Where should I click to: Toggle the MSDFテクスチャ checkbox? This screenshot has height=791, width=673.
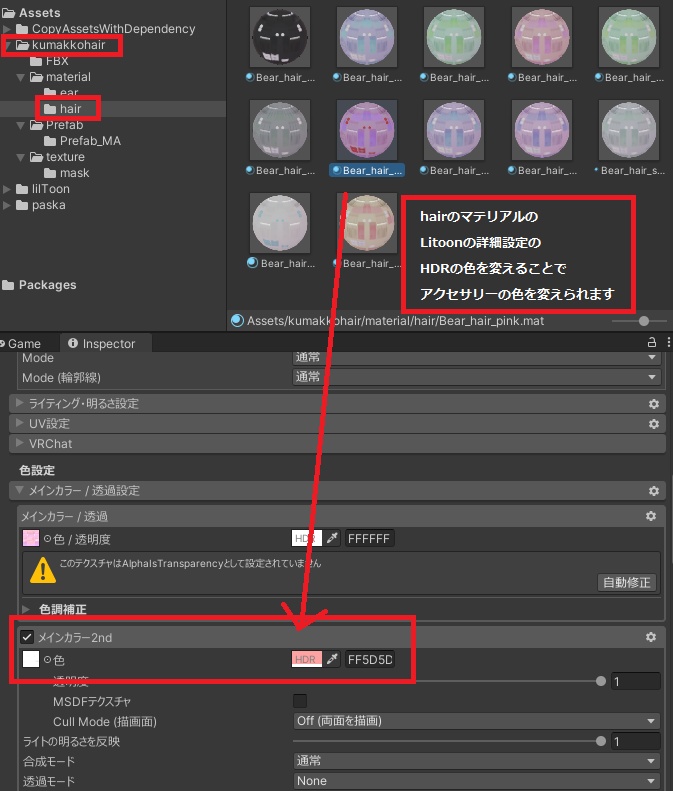[300, 701]
